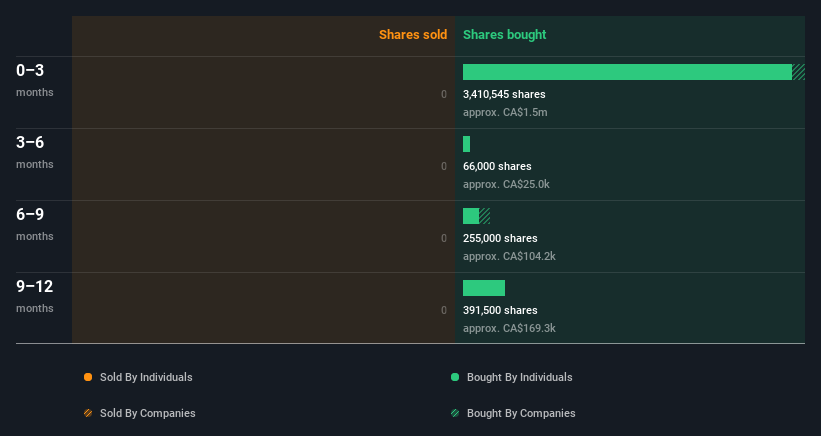Image resolution: width=821 pixels, height=436 pixels.
Task: Click the striped Sold By Companies legend icon
Action: pos(88,413)
